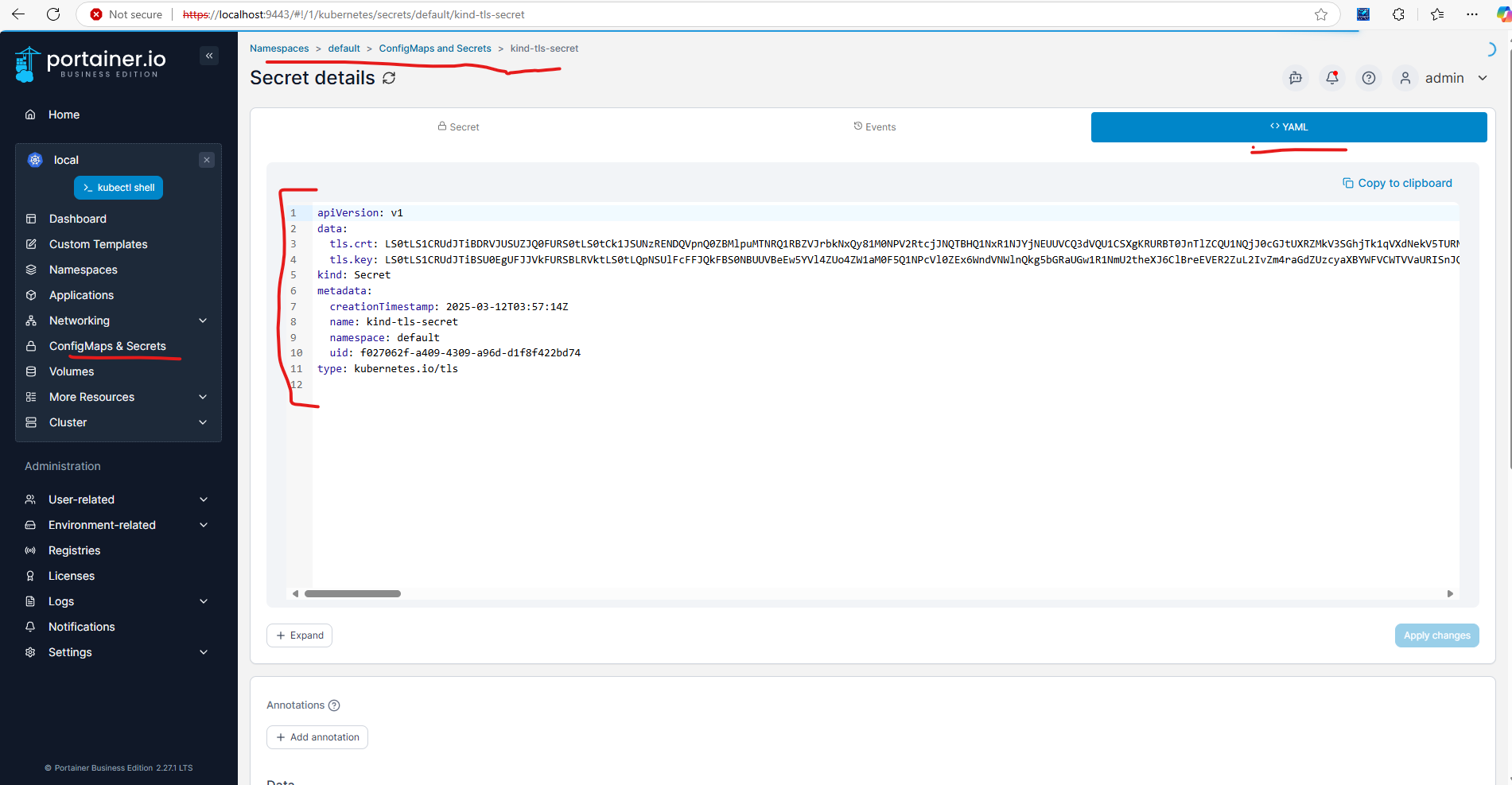This screenshot has height=785, width=1512.
Task: Collapse the sidebar with double-chevron icon
Action: point(209,56)
